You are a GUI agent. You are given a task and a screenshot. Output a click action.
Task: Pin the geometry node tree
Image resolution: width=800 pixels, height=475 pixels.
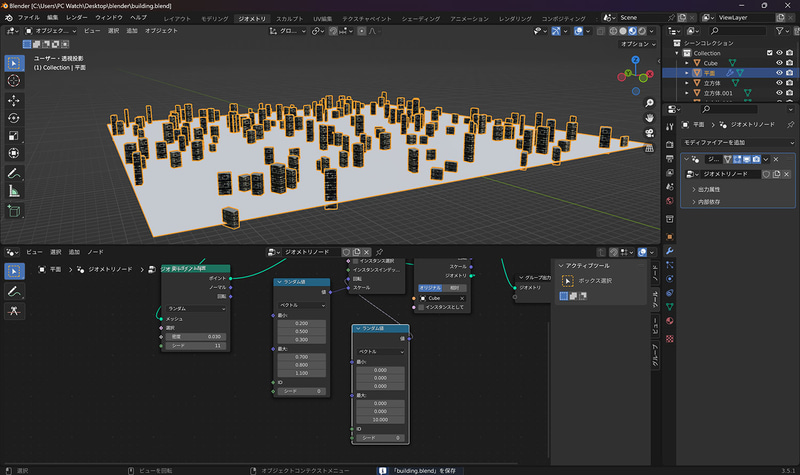380,252
